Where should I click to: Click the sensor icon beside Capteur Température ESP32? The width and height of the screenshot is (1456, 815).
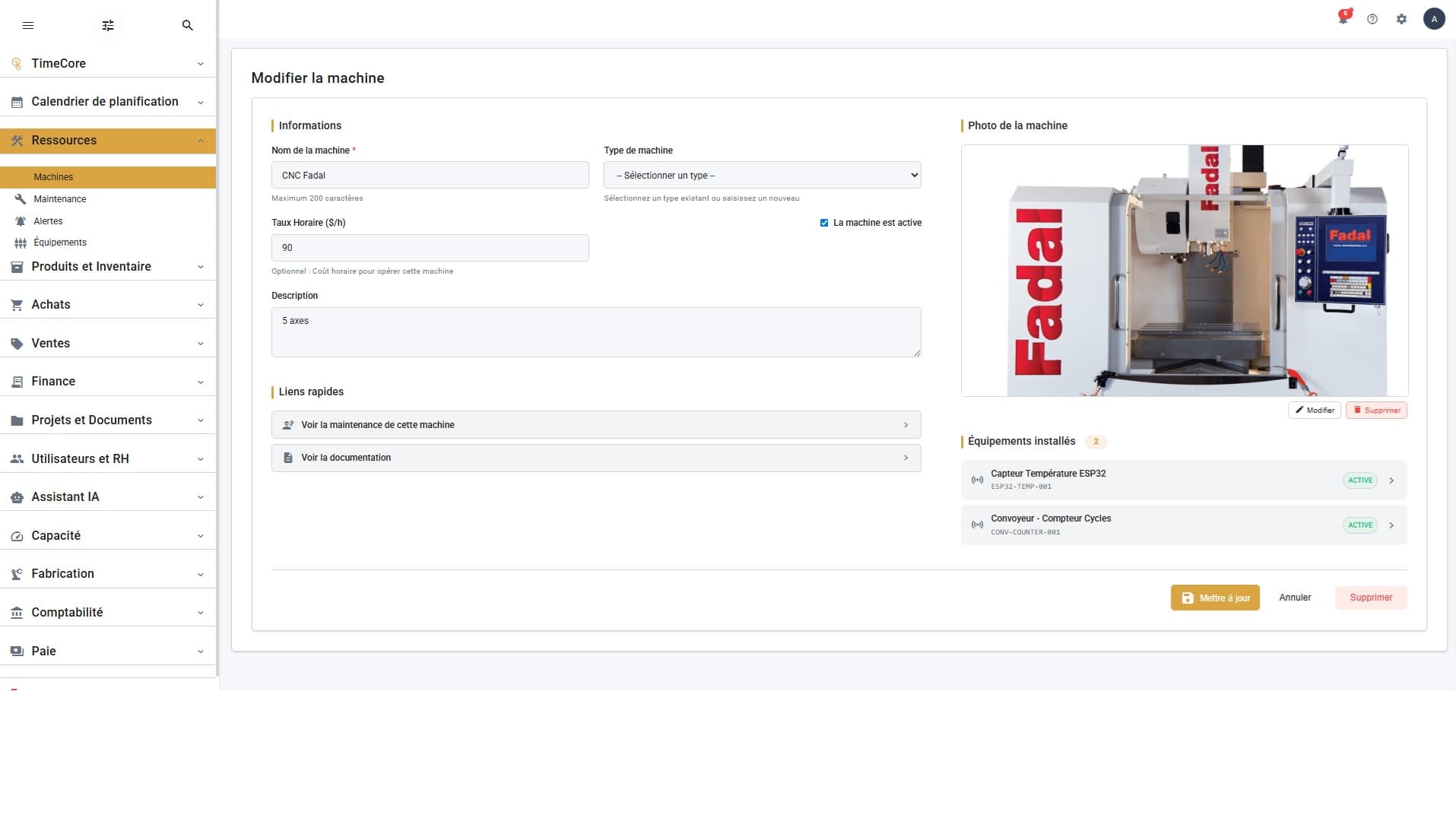pos(977,480)
